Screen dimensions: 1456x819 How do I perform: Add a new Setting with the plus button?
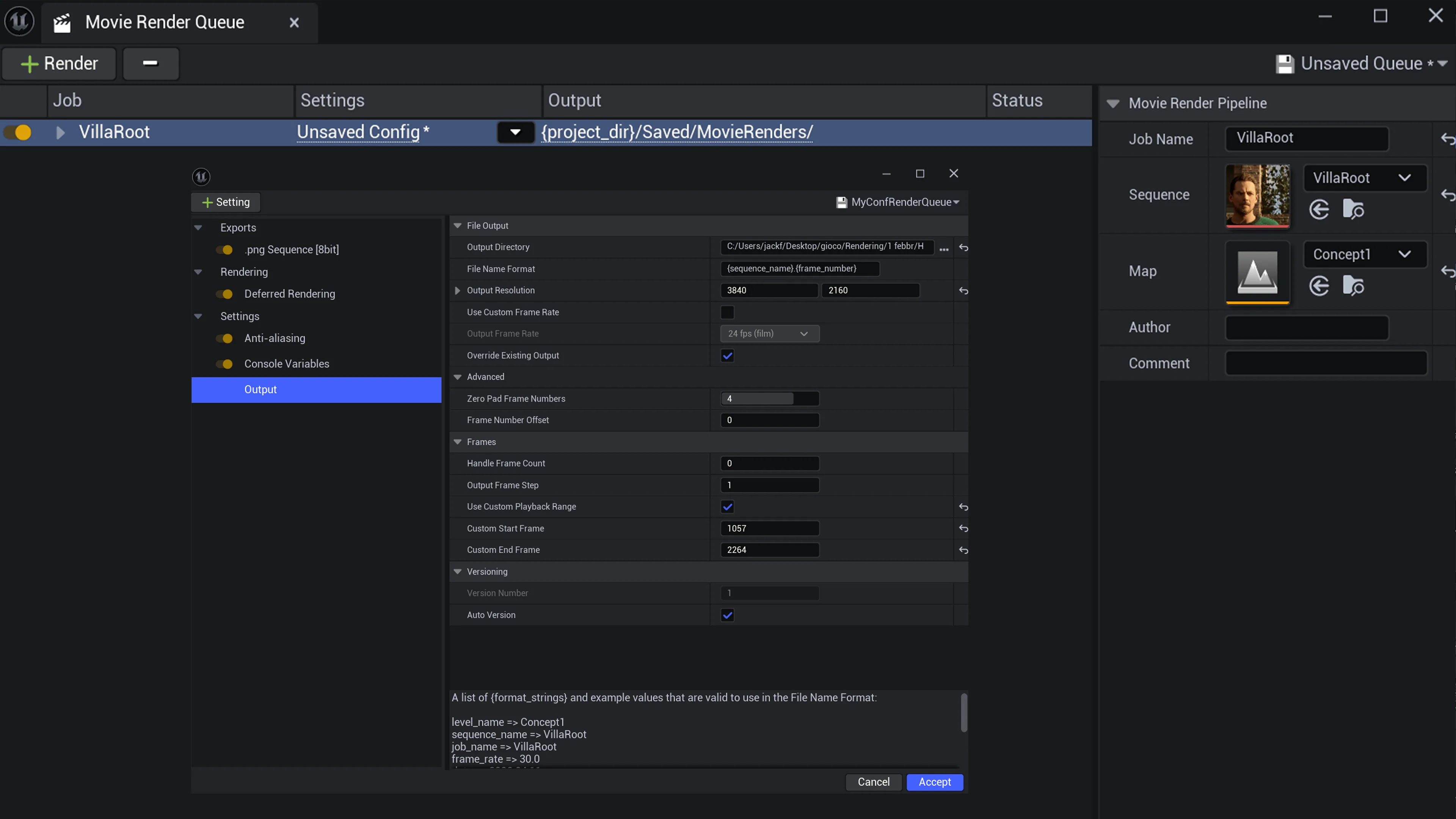[x=226, y=202]
